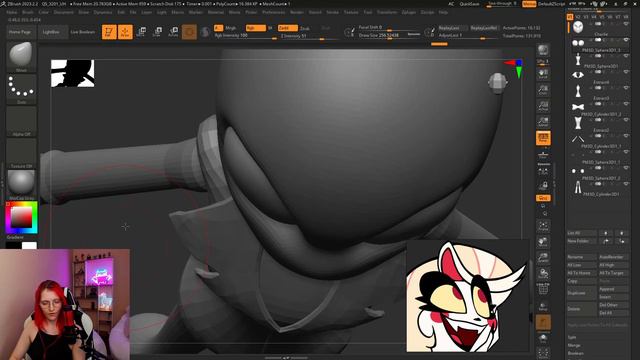Switch to the Rotate transform icon
640x360 pixels.
tap(173, 32)
